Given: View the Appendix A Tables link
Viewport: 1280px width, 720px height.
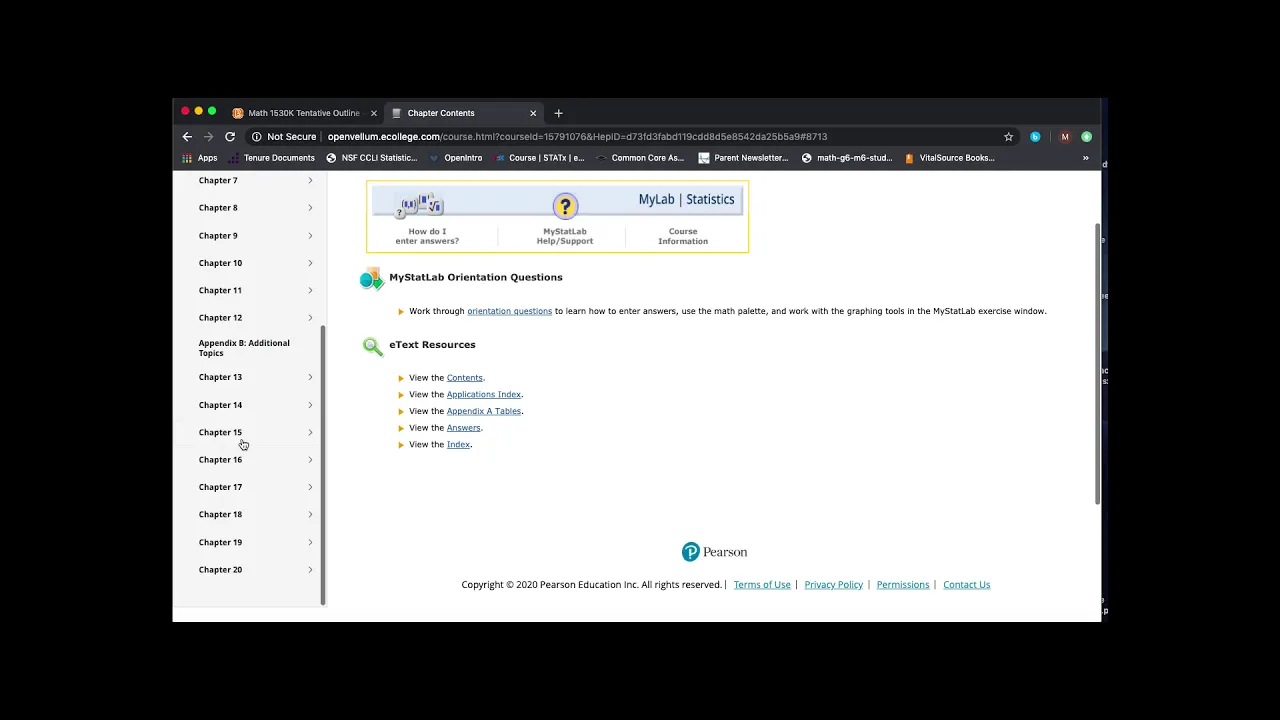Looking at the screenshot, I should 484,411.
